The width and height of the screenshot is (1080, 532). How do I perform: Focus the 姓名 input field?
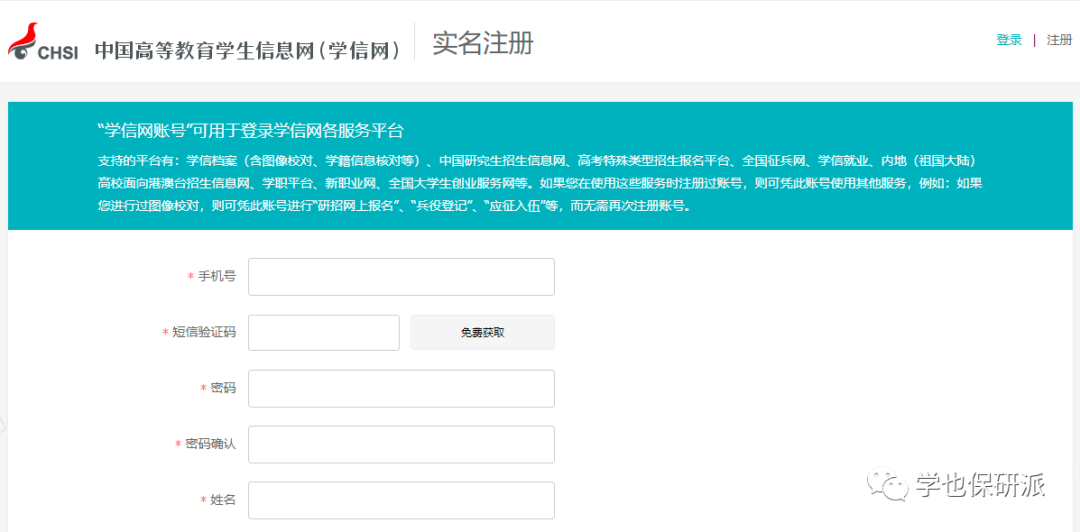[401, 500]
